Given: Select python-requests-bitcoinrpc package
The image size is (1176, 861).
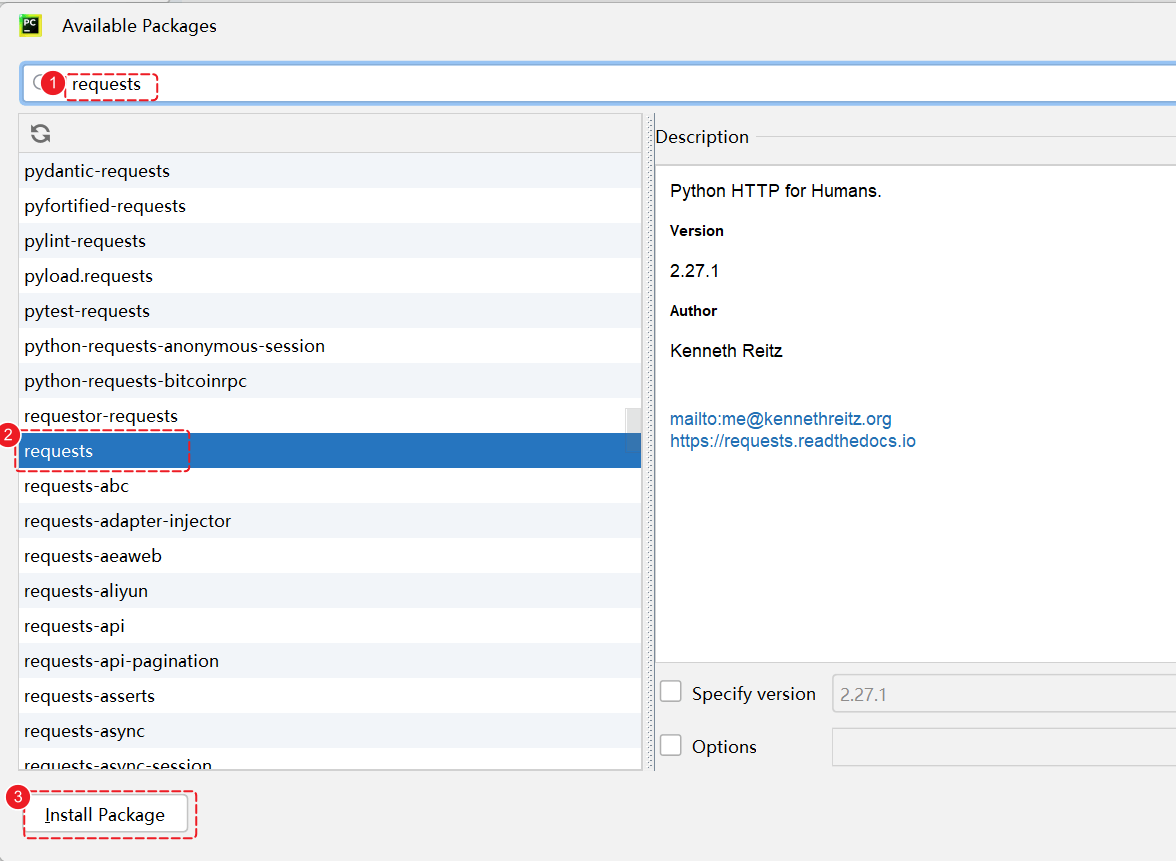Looking at the screenshot, I should point(330,381).
